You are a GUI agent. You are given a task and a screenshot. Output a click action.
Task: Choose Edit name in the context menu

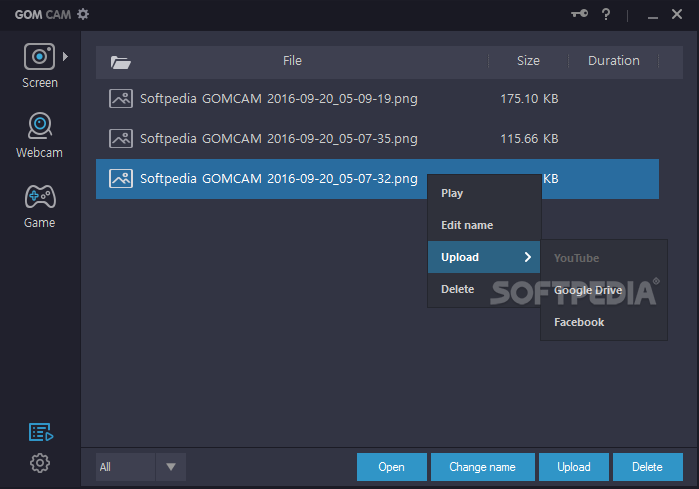coord(484,225)
